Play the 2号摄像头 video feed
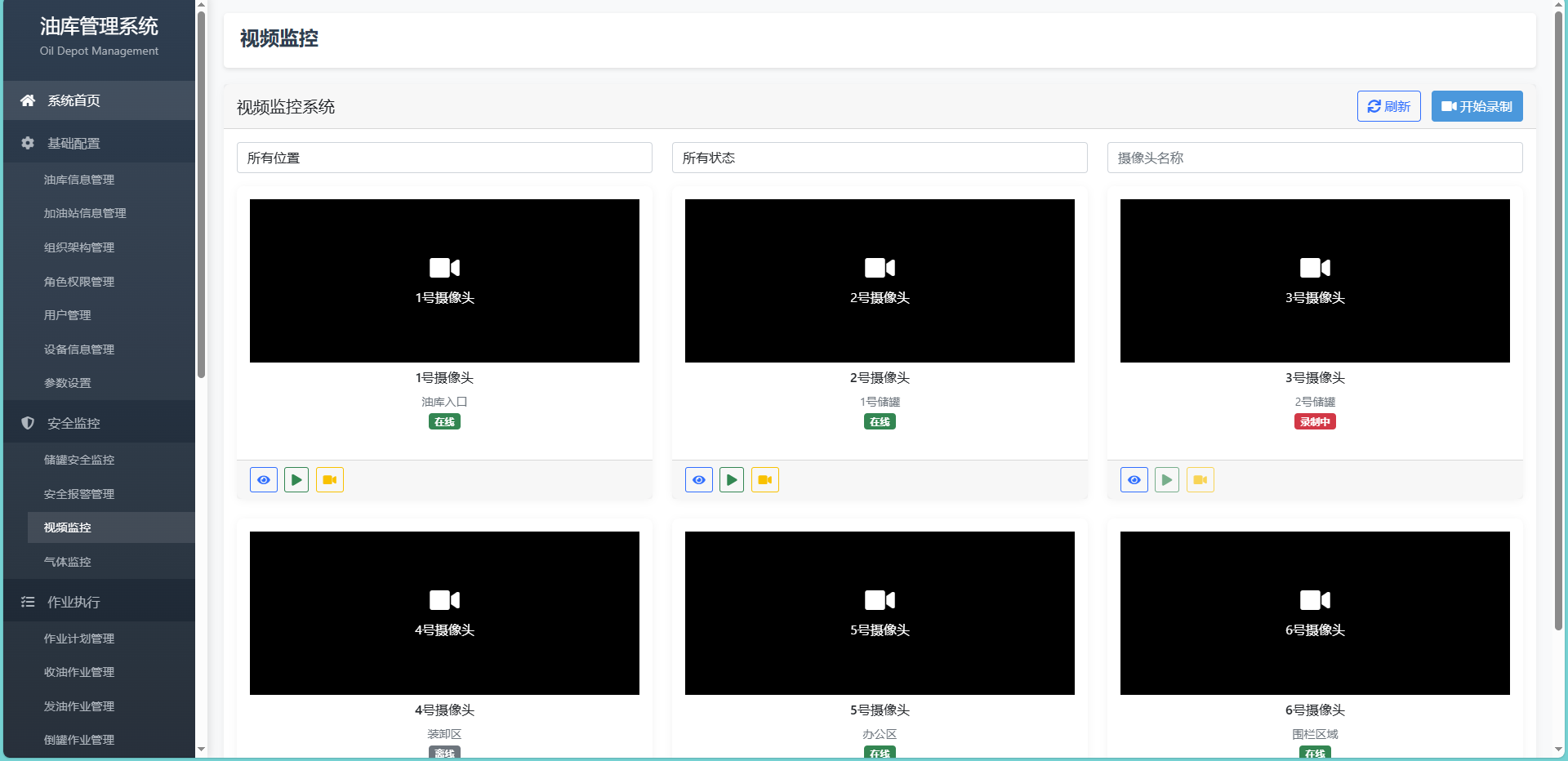The width and height of the screenshot is (1568, 761). (732, 480)
